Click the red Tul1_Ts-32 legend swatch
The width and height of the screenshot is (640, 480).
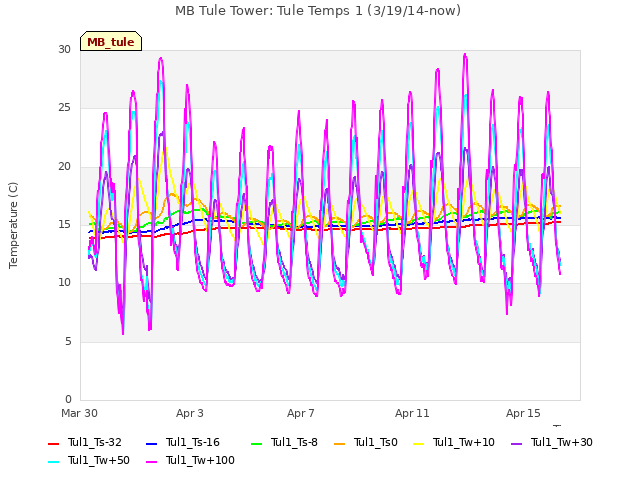tap(54, 443)
